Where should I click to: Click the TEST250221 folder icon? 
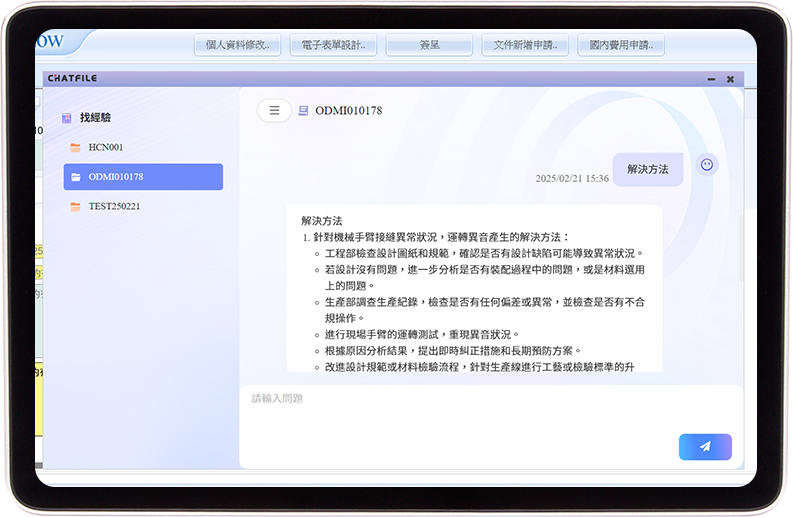click(75, 207)
